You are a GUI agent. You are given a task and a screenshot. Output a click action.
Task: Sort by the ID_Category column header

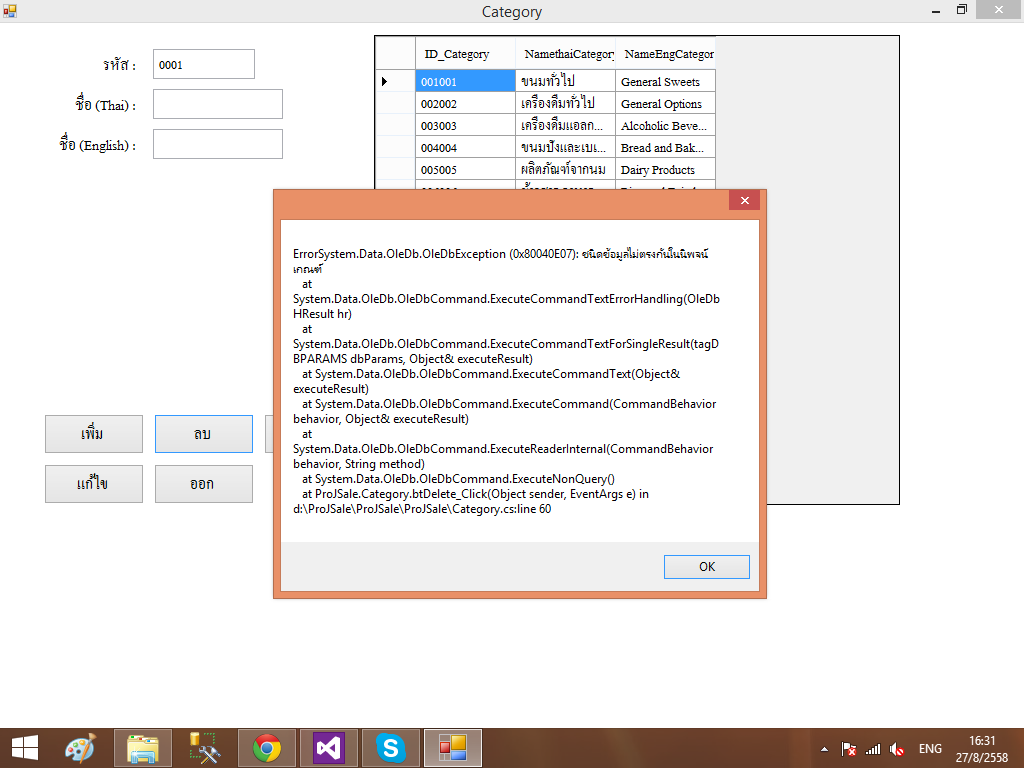pyautogui.click(x=465, y=54)
